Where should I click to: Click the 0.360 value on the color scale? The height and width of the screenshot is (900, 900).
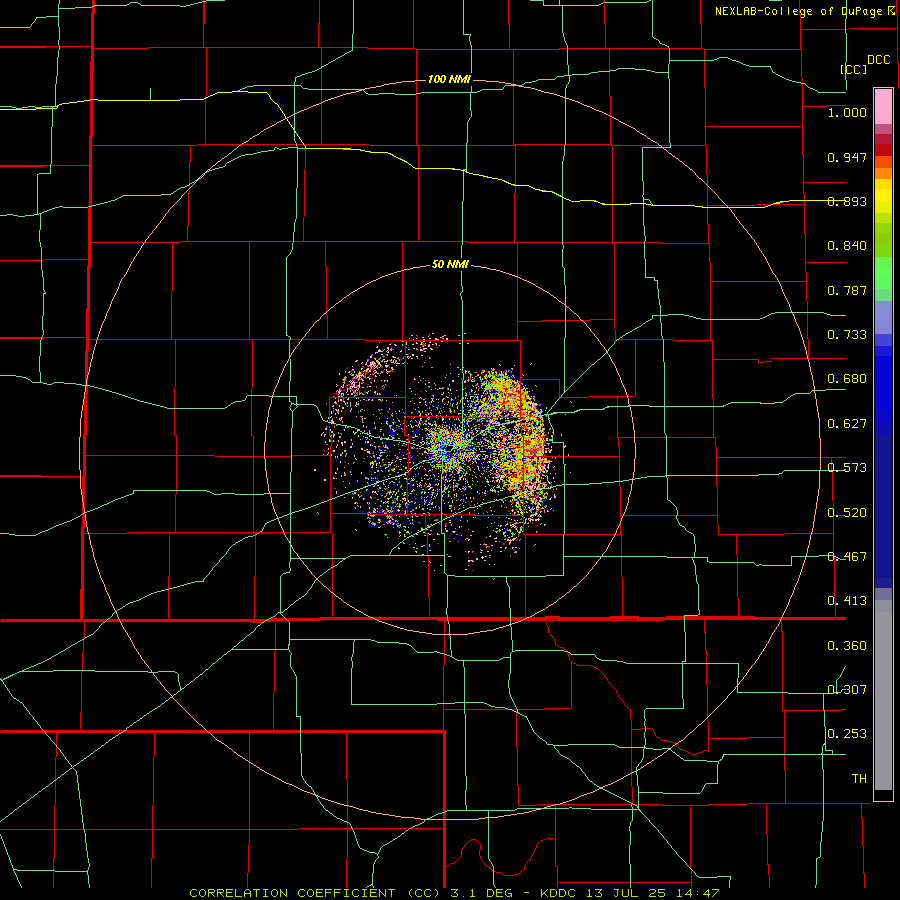847,646
